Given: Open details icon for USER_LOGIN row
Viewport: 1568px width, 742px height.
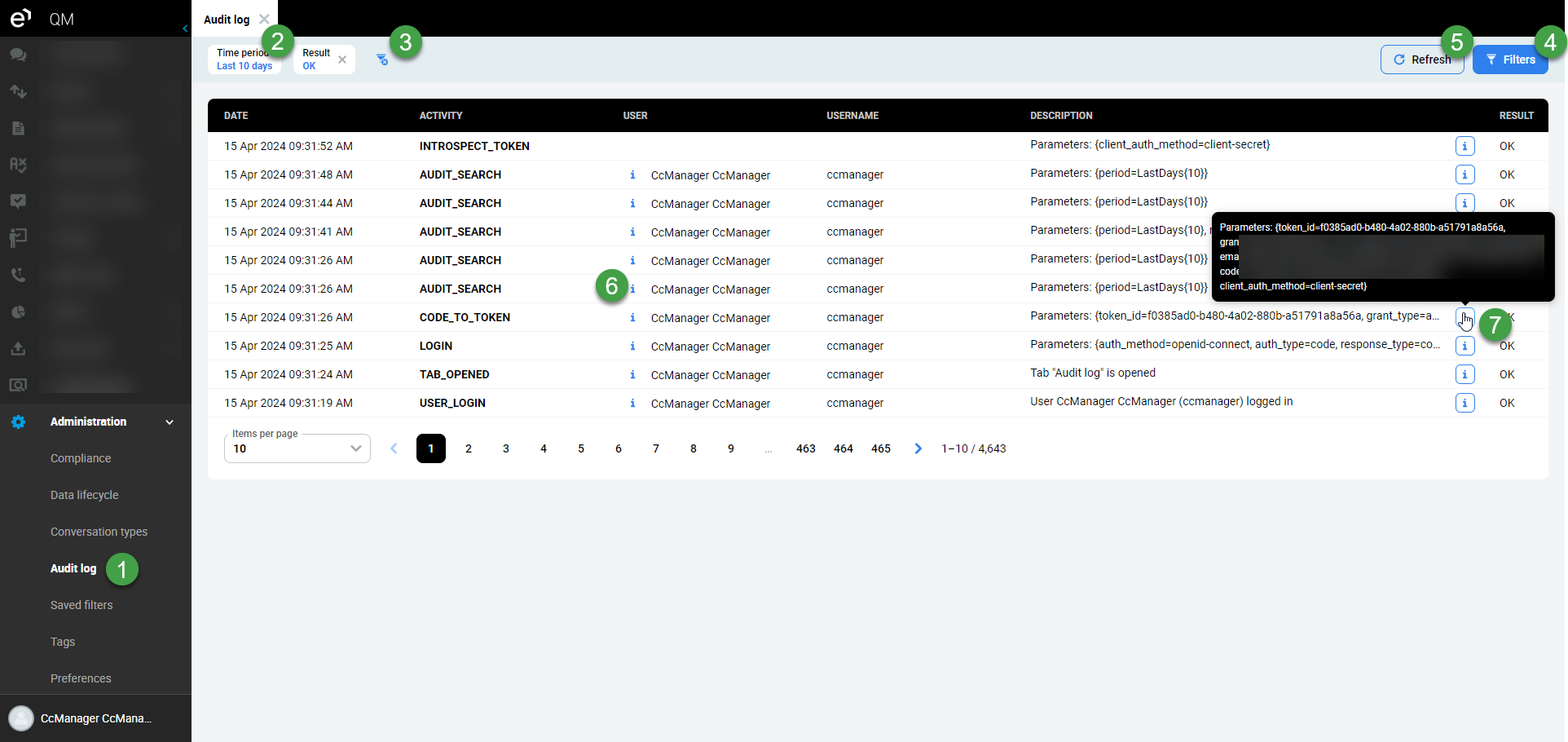Looking at the screenshot, I should [x=1464, y=403].
